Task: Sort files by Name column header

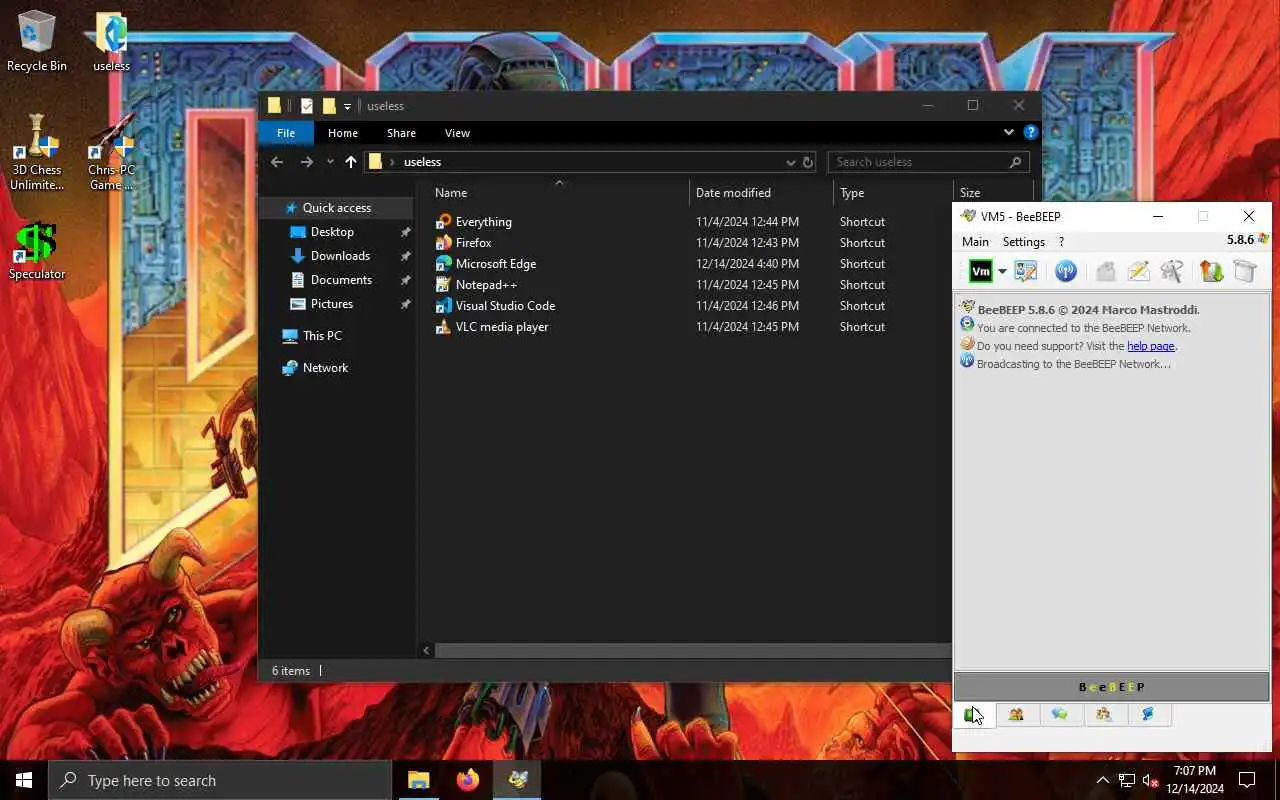Action: pos(559,193)
